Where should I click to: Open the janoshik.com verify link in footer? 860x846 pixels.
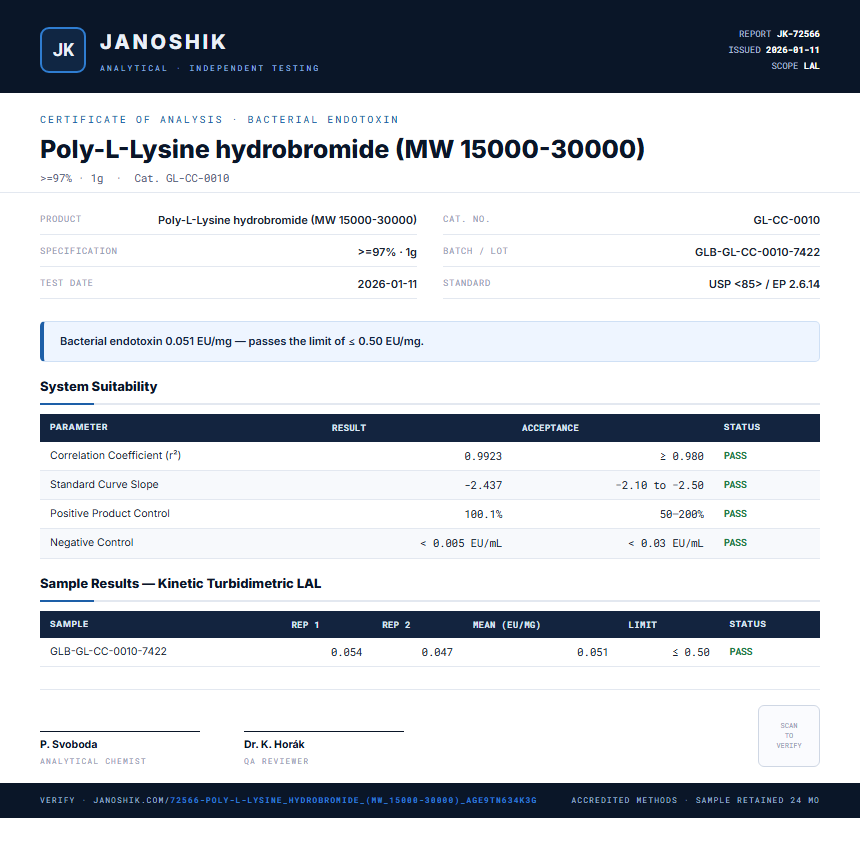[x=315, y=800]
